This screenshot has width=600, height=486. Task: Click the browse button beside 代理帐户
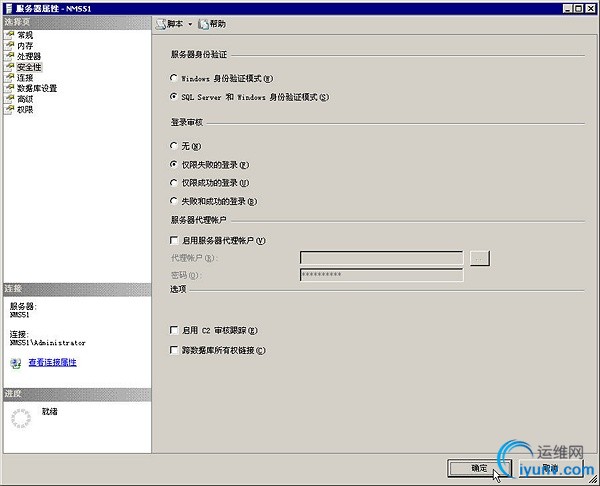tap(480, 258)
